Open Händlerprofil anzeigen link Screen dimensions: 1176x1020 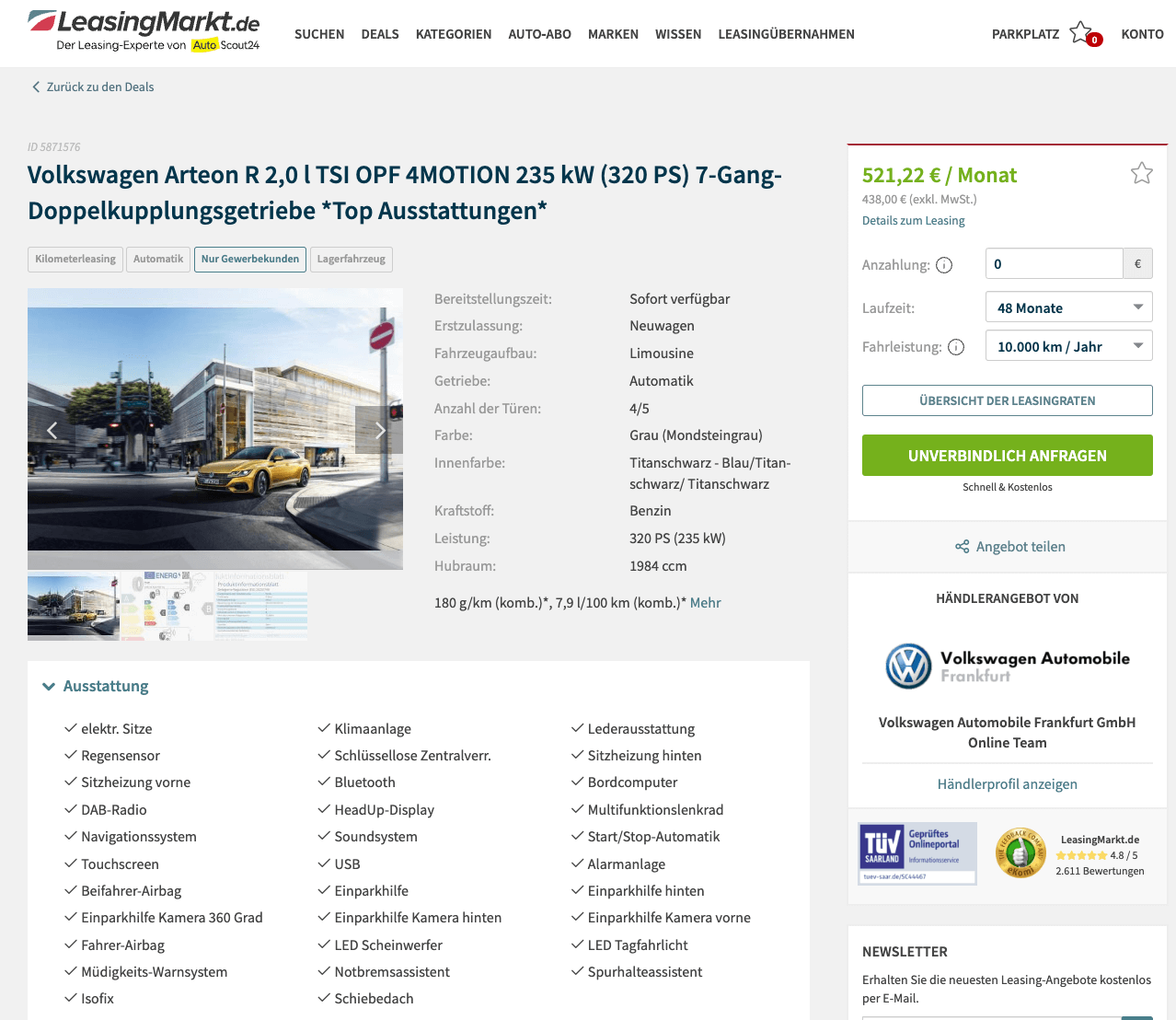(x=1007, y=784)
